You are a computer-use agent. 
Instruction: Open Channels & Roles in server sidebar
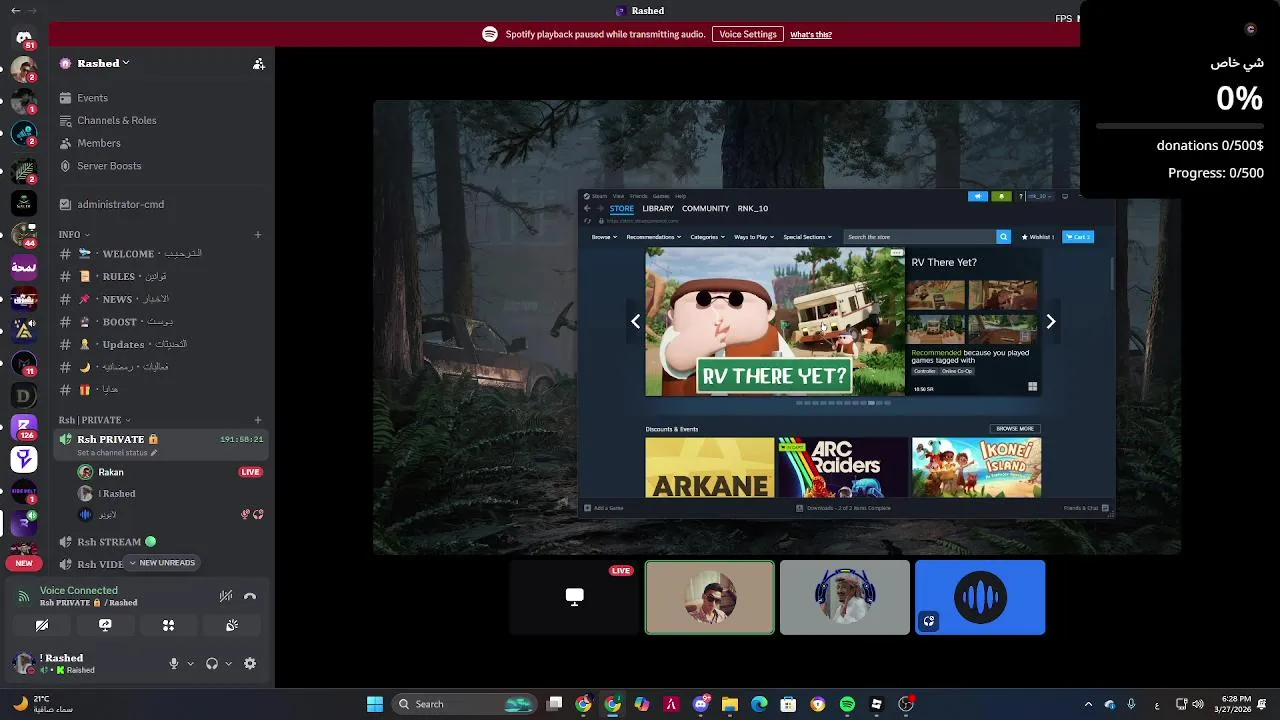click(117, 120)
